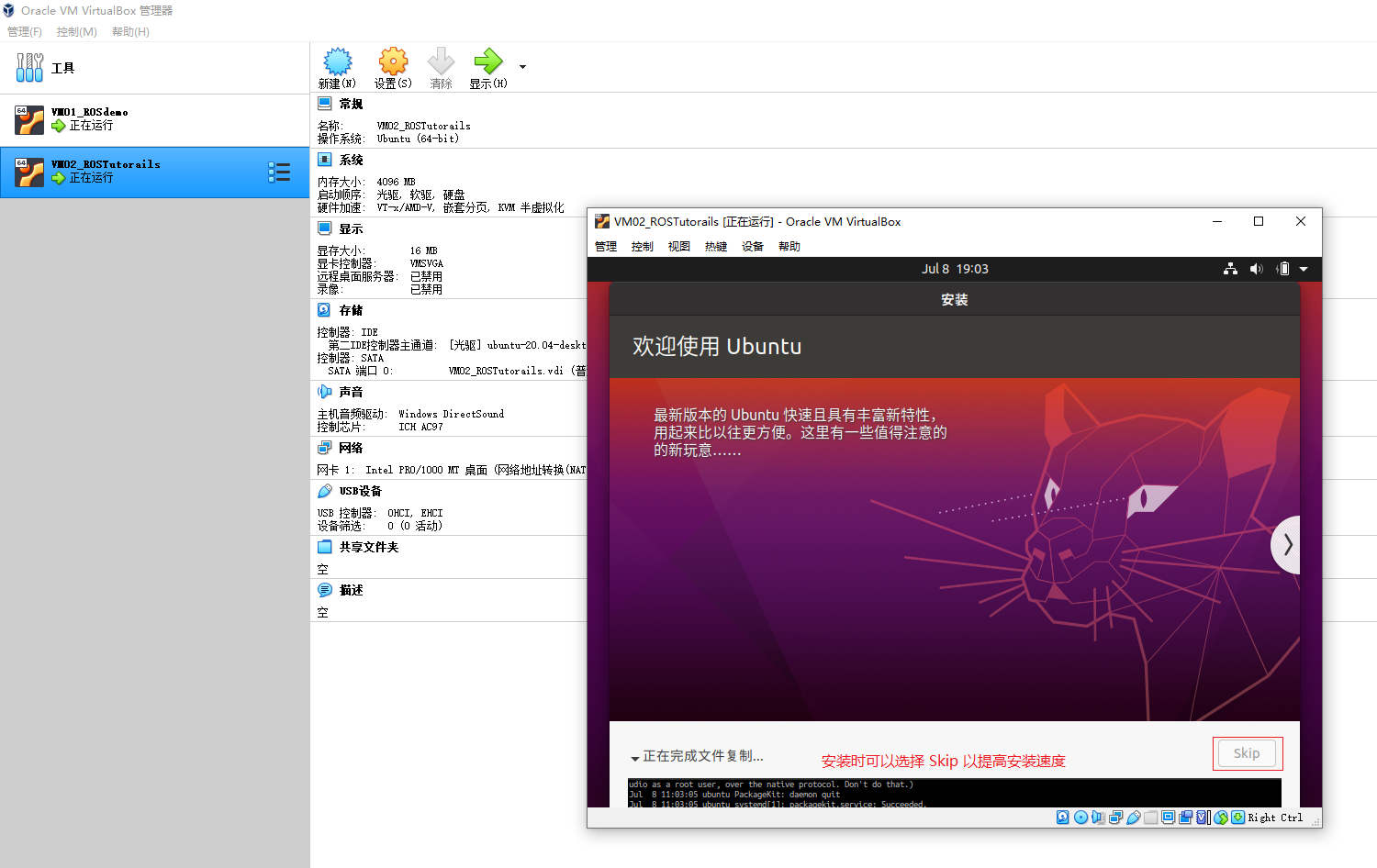Create a new virtual machine with 新建 icon
This screenshot has width=1377, height=868.
[x=337, y=67]
